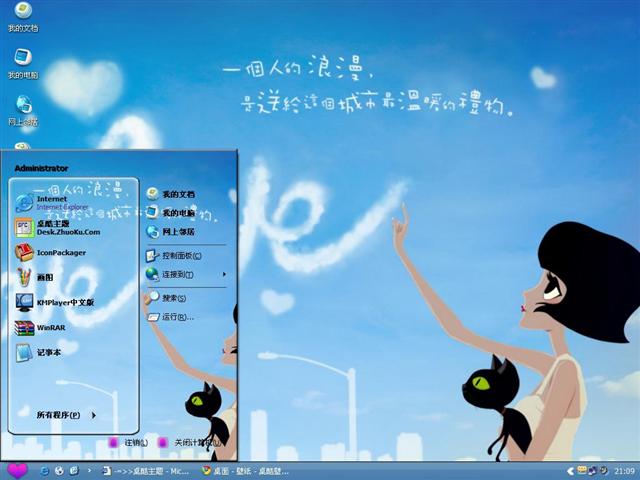The image size is (640, 480).
Task: Open 我的文档 in Start menu right pane
Action: (171, 194)
